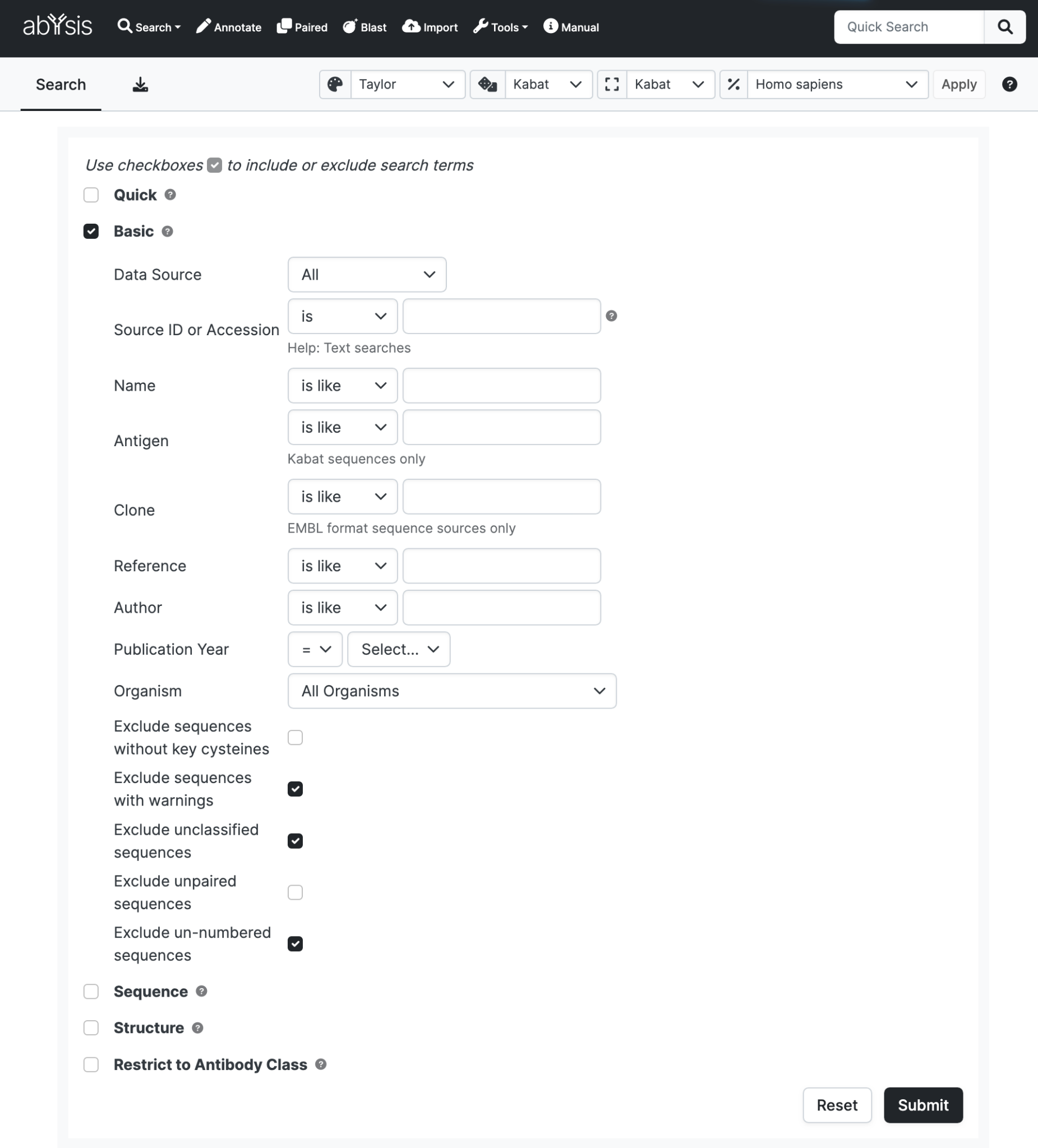The height and width of the screenshot is (1148, 1038).
Task: Click 'Help: Text searches' text
Action: point(349,348)
